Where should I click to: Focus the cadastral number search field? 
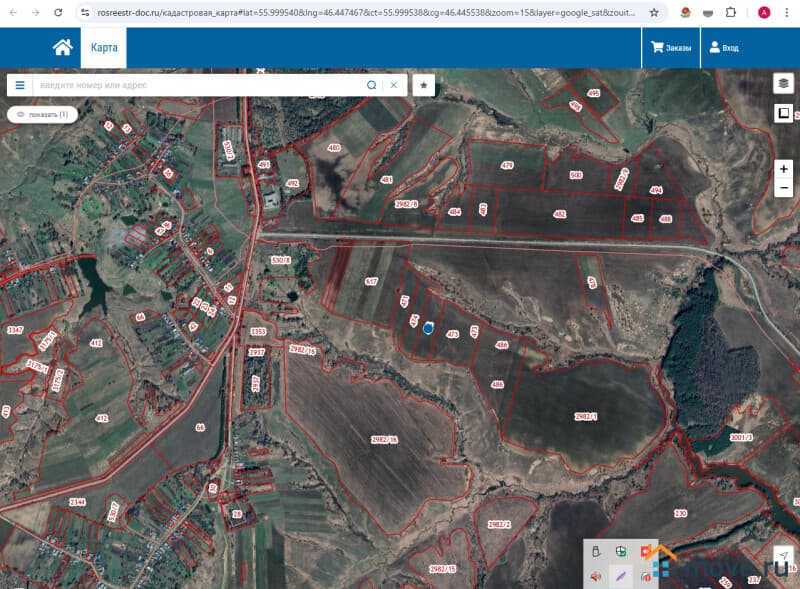(x=198, y=85)
